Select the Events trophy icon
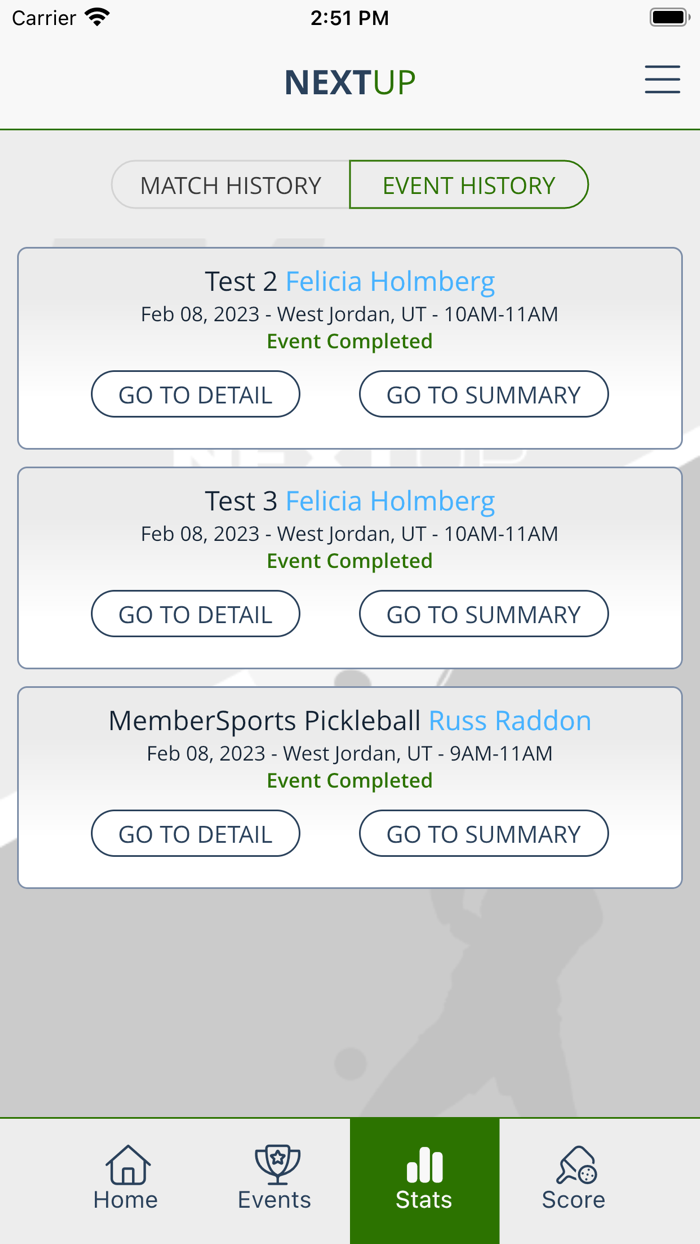This screenshot has width=700, height=1244. tap(274, 1164)
